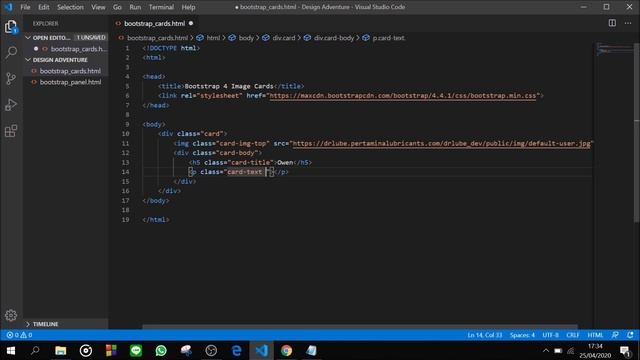
Task: Select the bootstrap_cards.html editor tab
Action: click(x=154, y=24)
